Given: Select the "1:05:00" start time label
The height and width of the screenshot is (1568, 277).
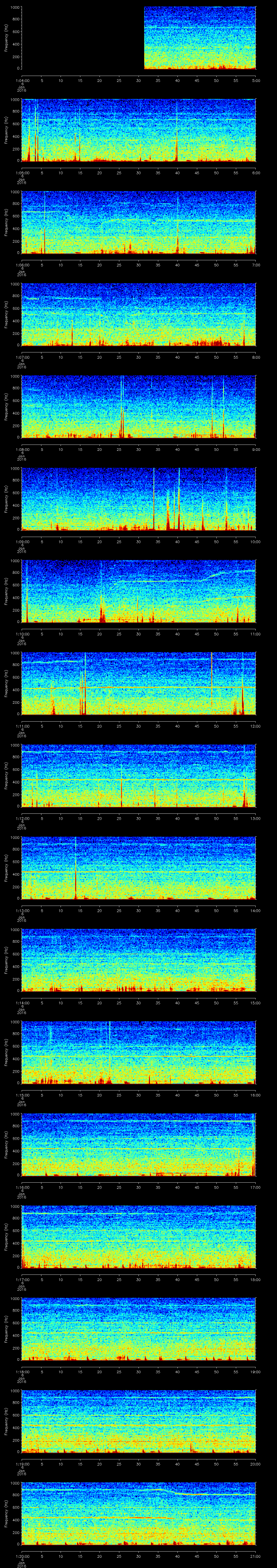Looking at the screenshot, I should (x=22, y=173).
